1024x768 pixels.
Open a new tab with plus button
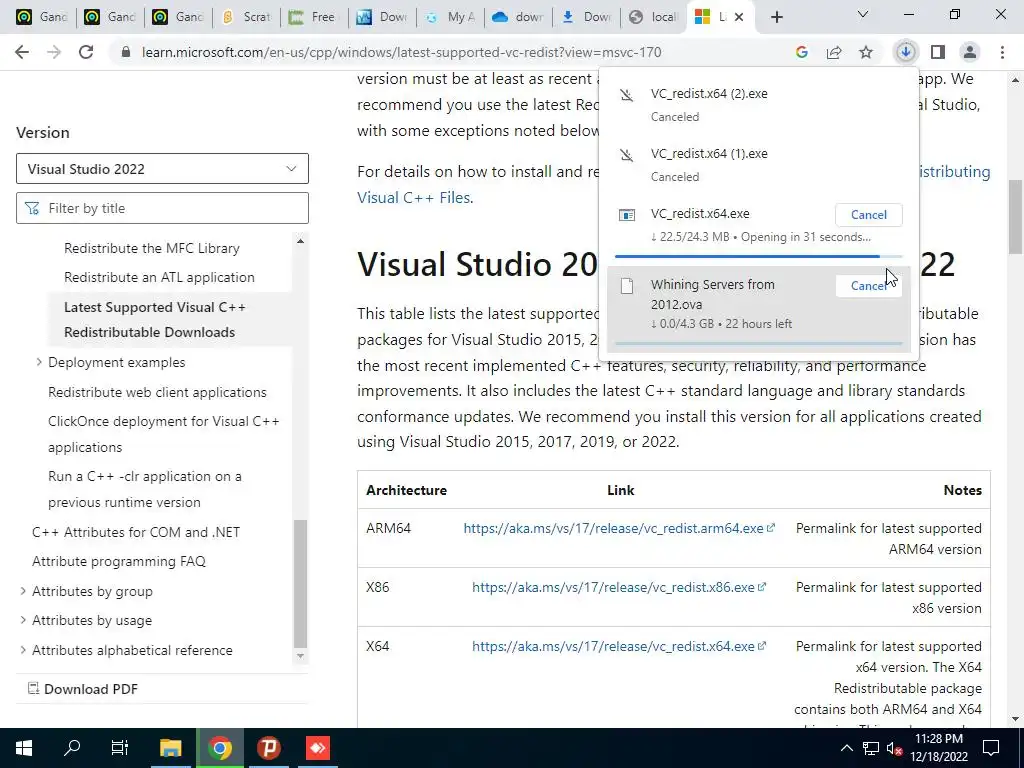[x=776, y=17]
